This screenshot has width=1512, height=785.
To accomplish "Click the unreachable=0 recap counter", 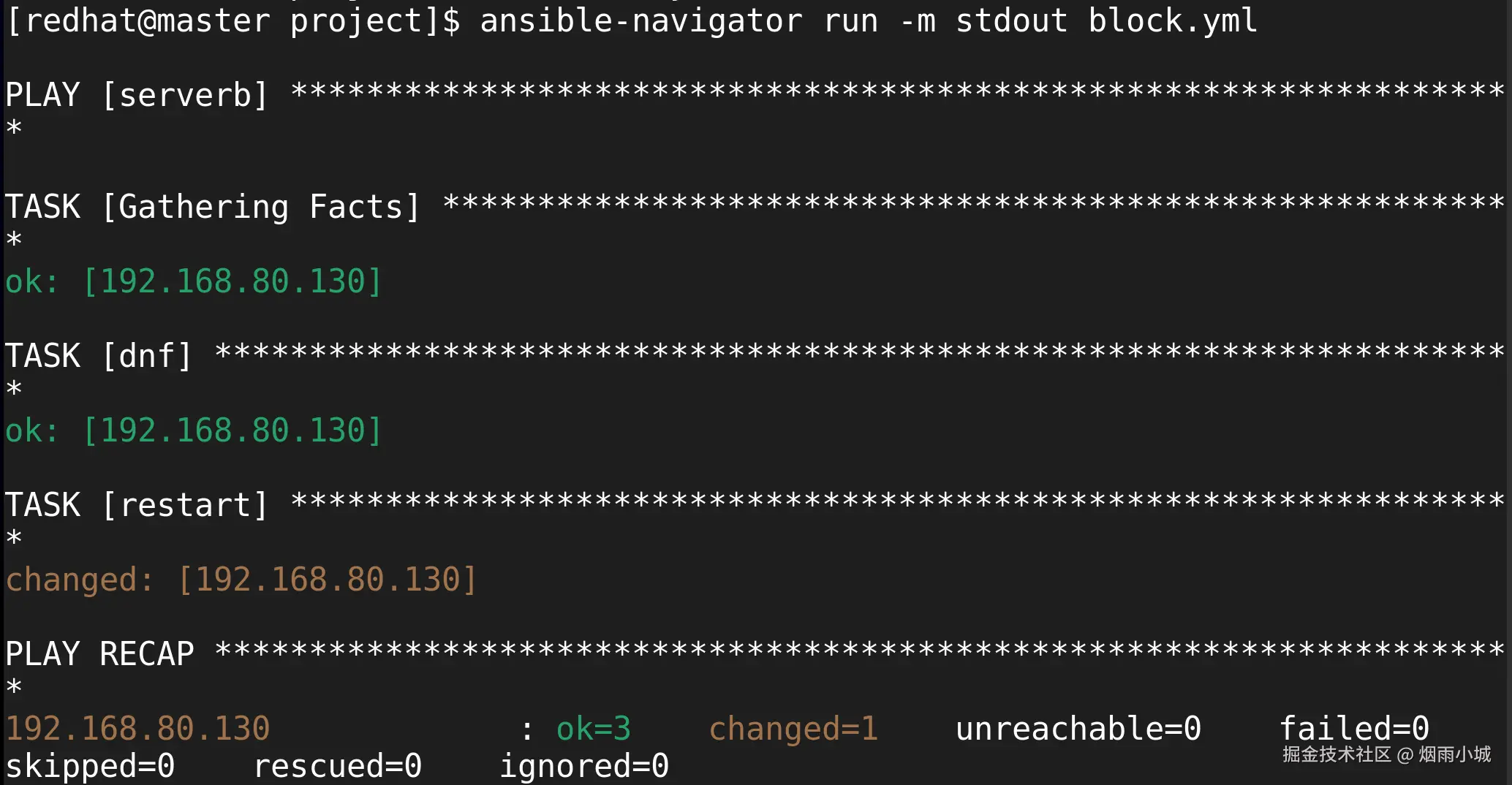I will [1078, 729].
